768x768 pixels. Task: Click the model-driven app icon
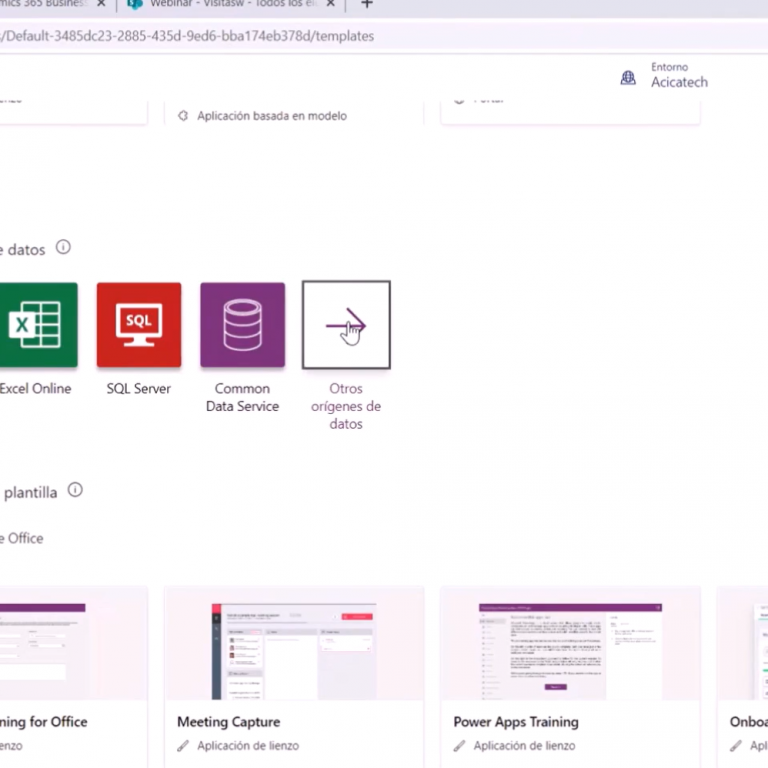point(183,116)
